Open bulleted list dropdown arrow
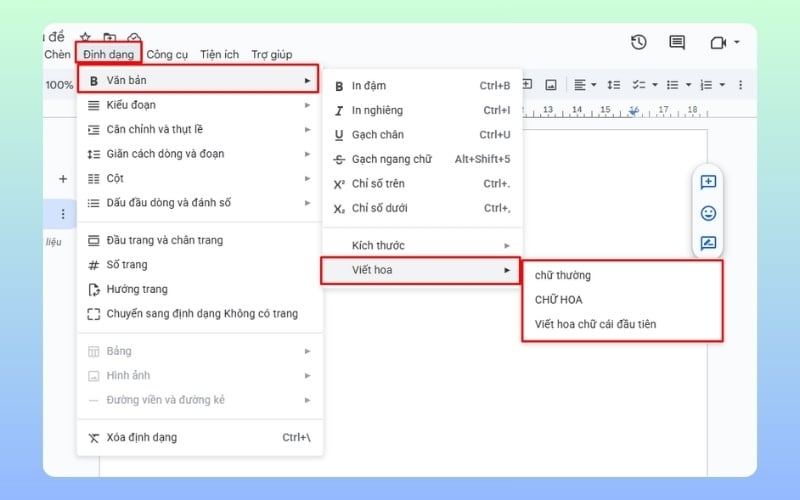The width and height of the screenshot is (800, 500). pos(688,85)
